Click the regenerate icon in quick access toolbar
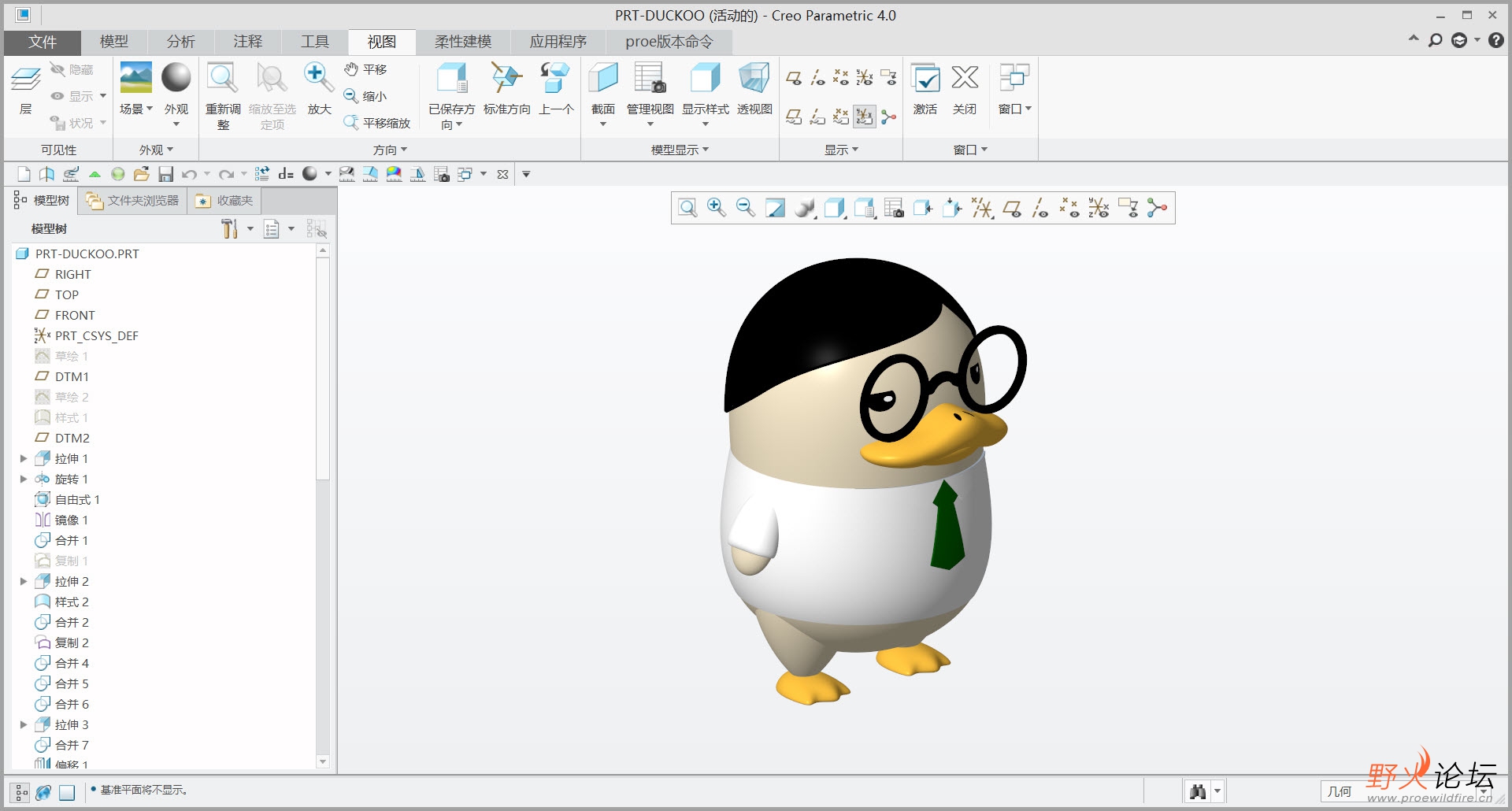The image size is (1512, 811). click(262, 174)
